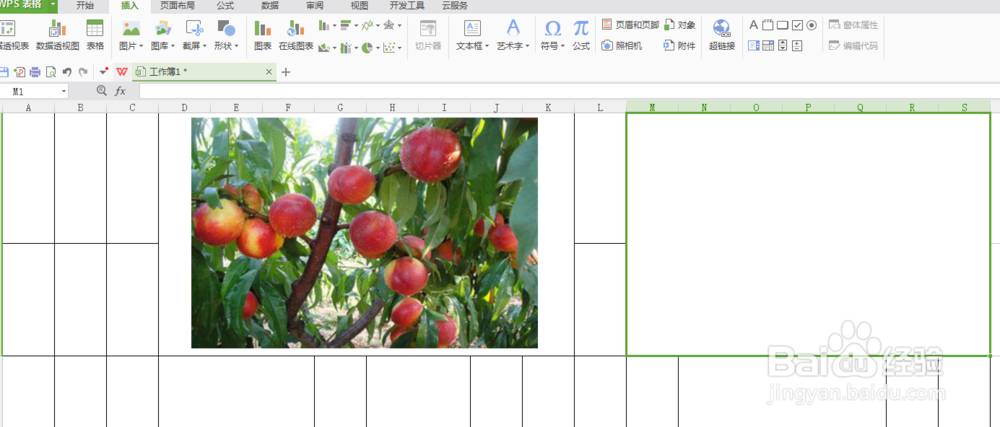Insert a button form control
1000x427 pixels.
coord(783,25)
